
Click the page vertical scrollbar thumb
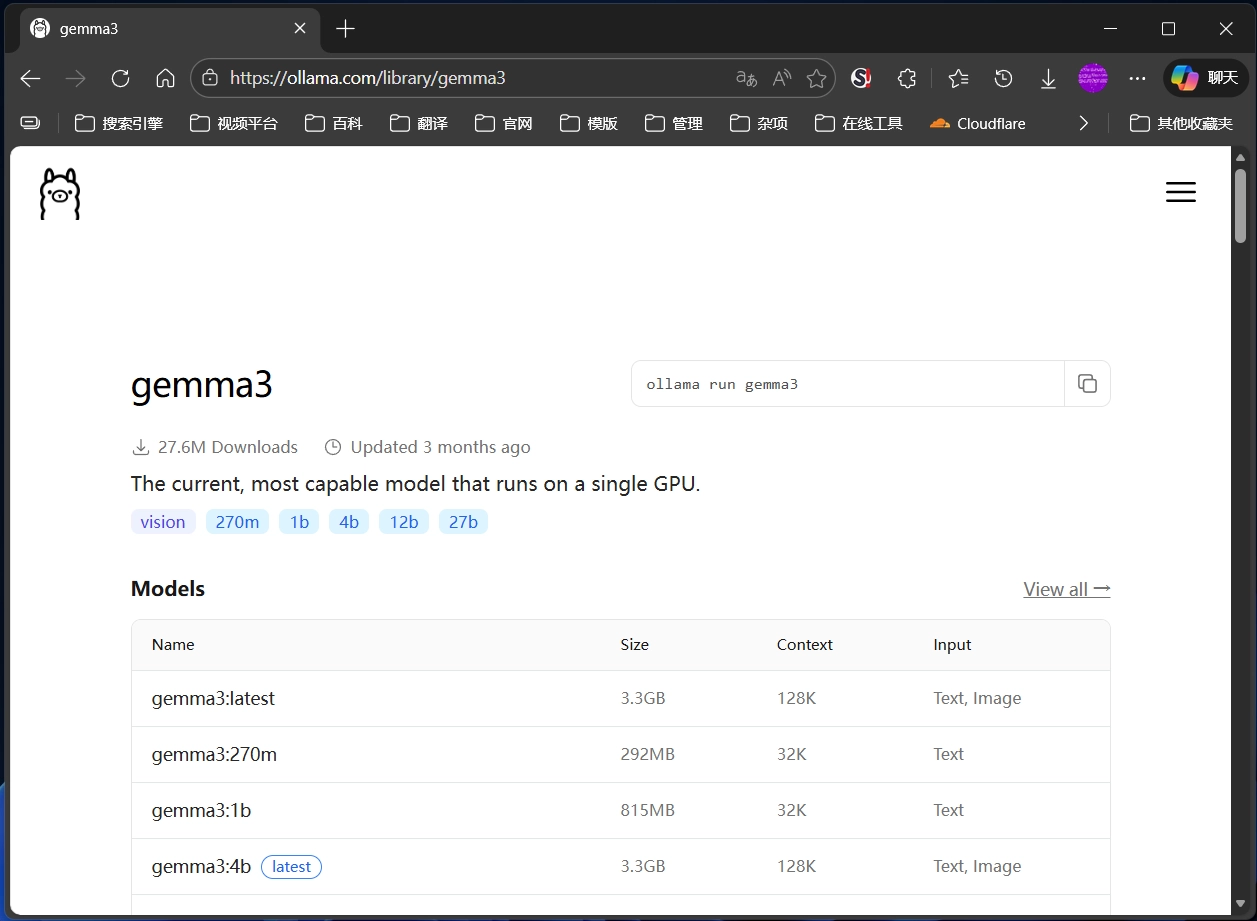click(1240, 205)
